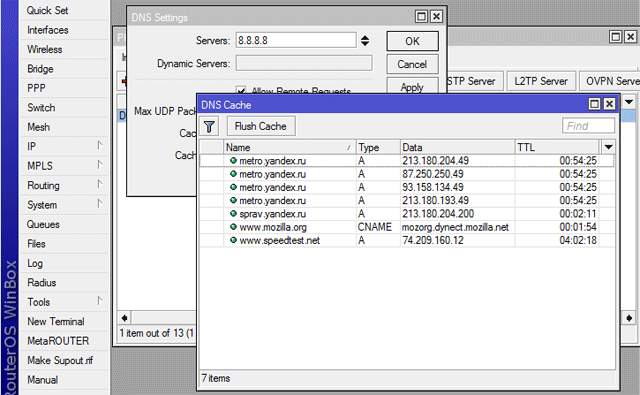
Task: Expand the Routing submenu
Action: tap(99, 184)
